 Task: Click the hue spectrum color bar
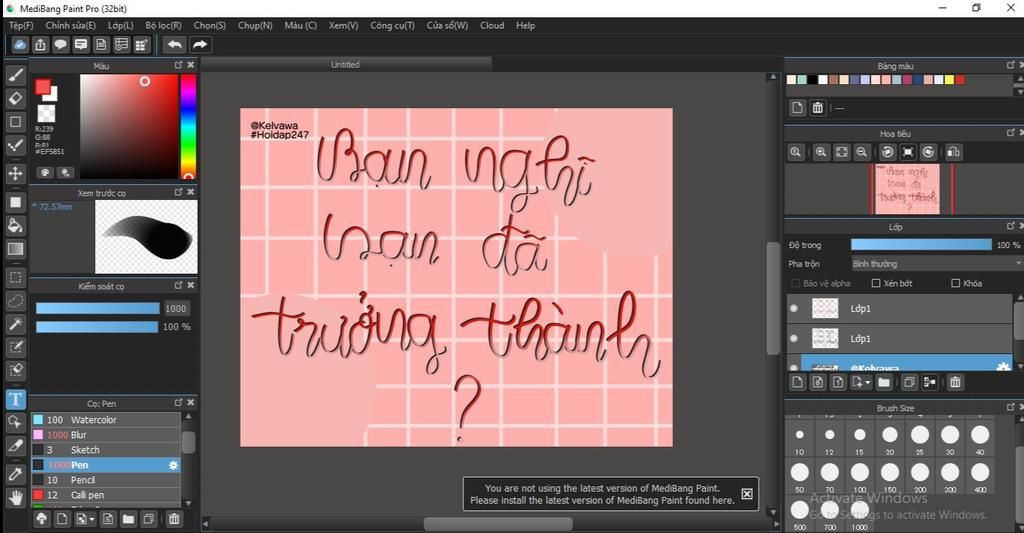point(188,126)
